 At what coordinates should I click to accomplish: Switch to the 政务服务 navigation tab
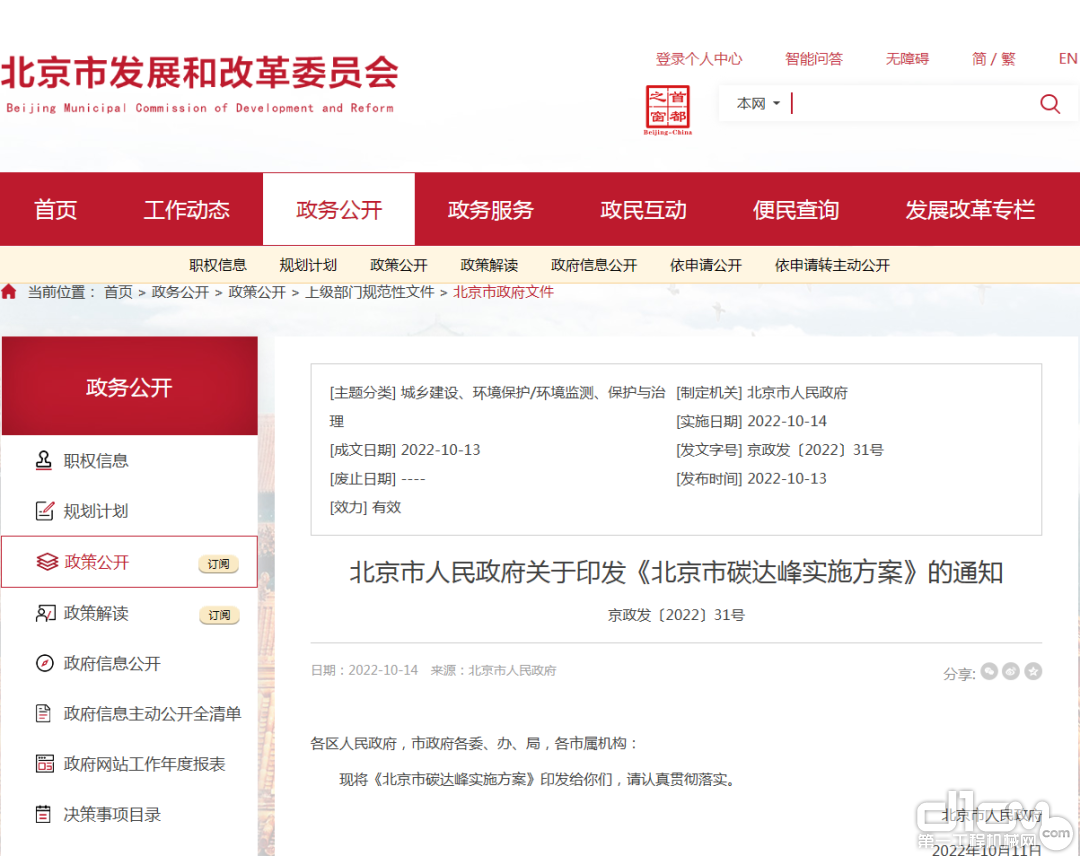[490, 209]
